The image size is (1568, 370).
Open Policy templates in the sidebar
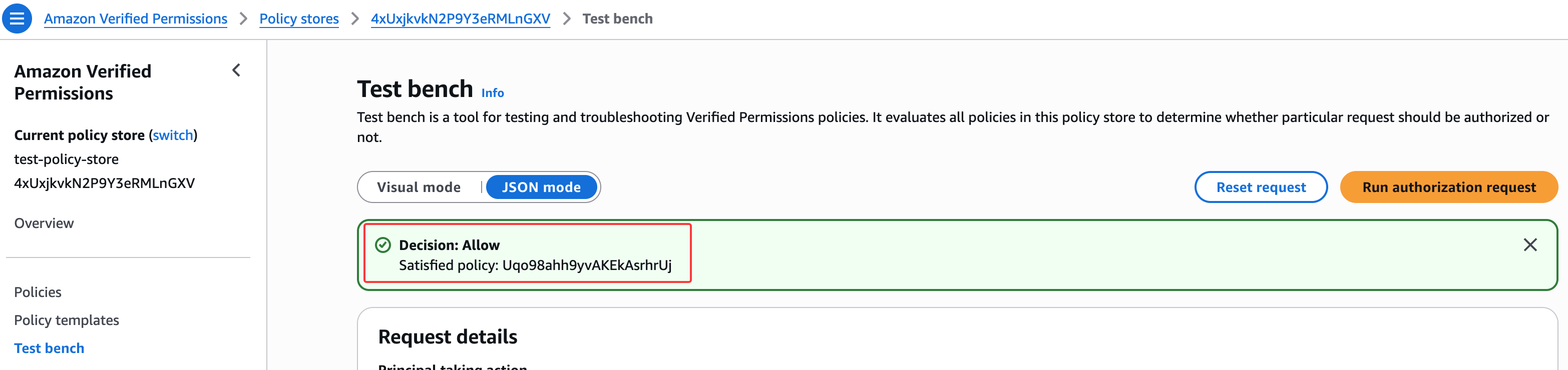coord(67,320)
